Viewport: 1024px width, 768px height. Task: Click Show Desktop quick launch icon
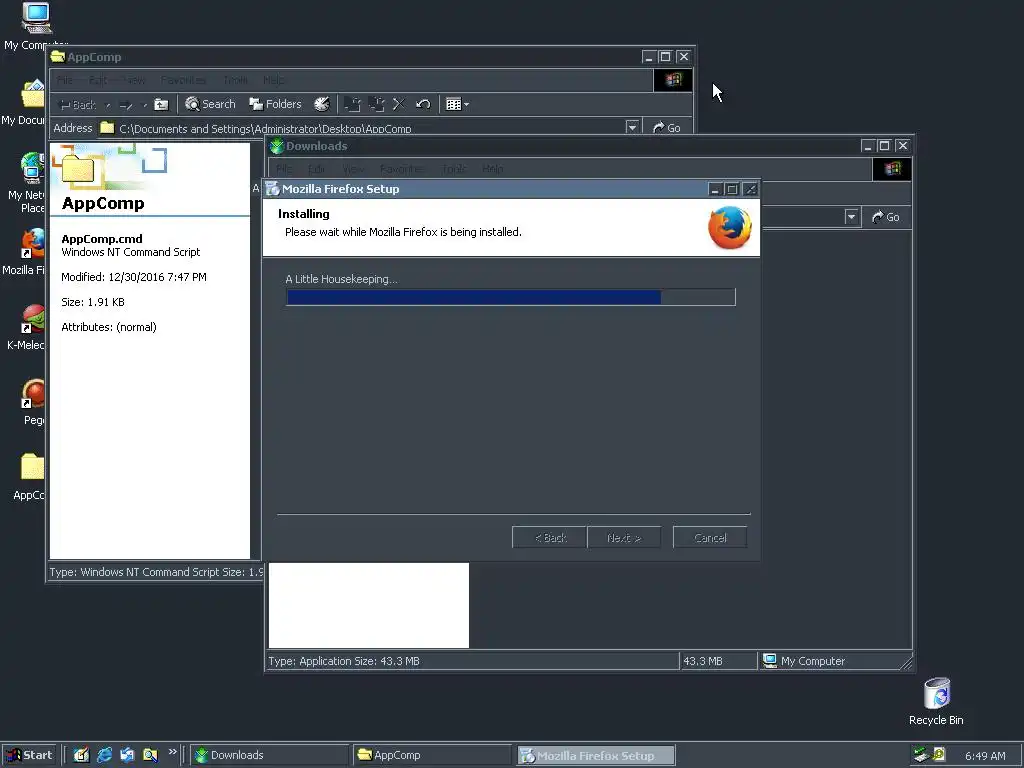81,755
